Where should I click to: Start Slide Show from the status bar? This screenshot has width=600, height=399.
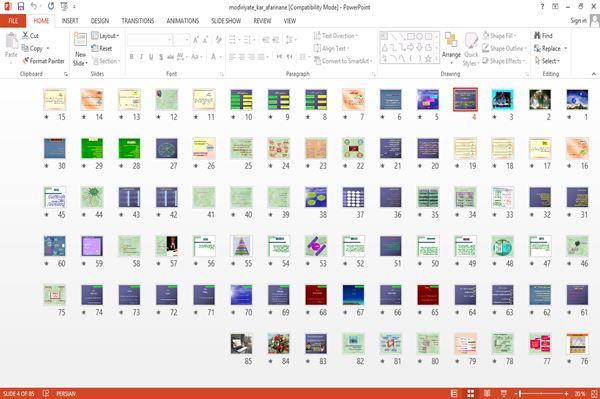(504, 393)
